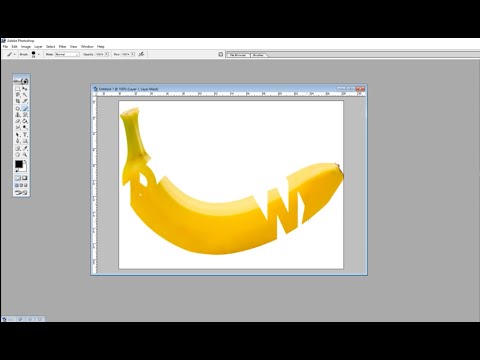Open the Filter menu

tap(62, 47)
